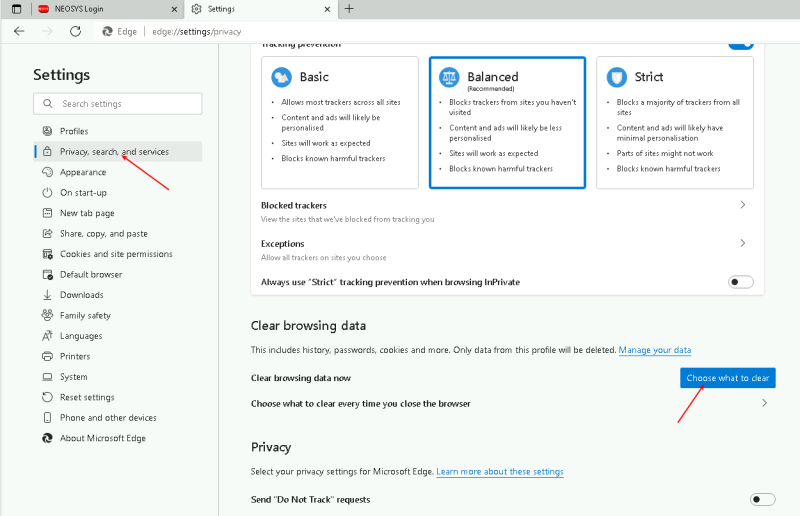800x516 pixels.
Task: Click the Basic card icon
Action: 282,77
